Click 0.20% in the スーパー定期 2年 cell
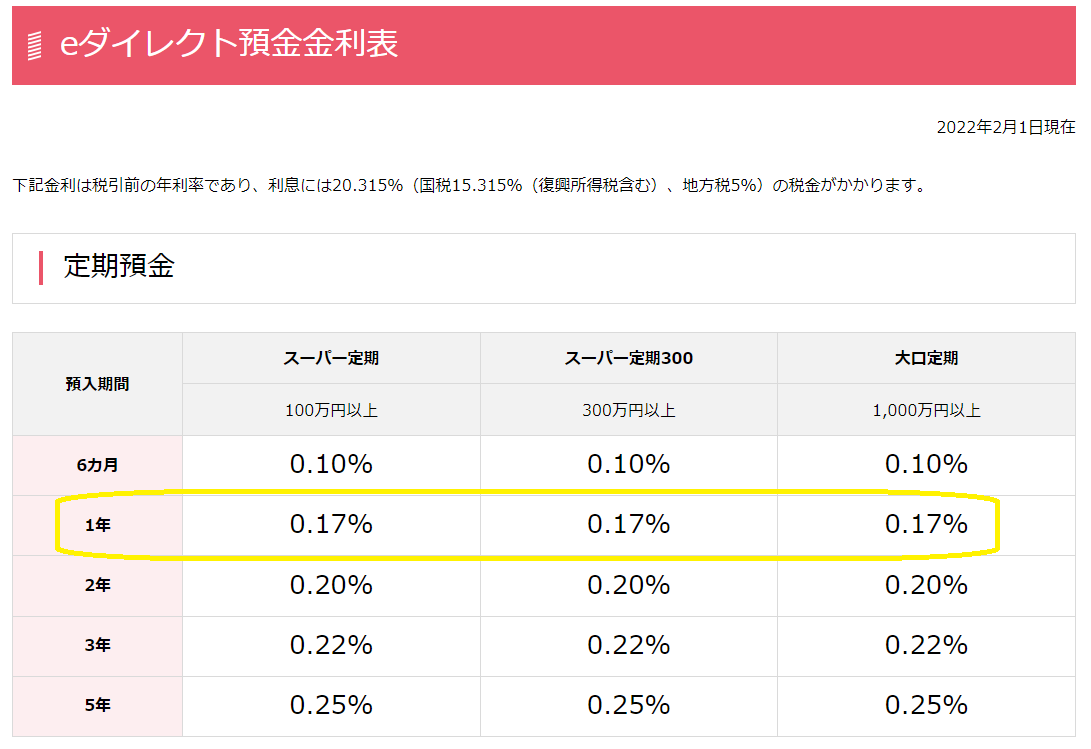The image size is (1091, 749). tap(331, 585)
